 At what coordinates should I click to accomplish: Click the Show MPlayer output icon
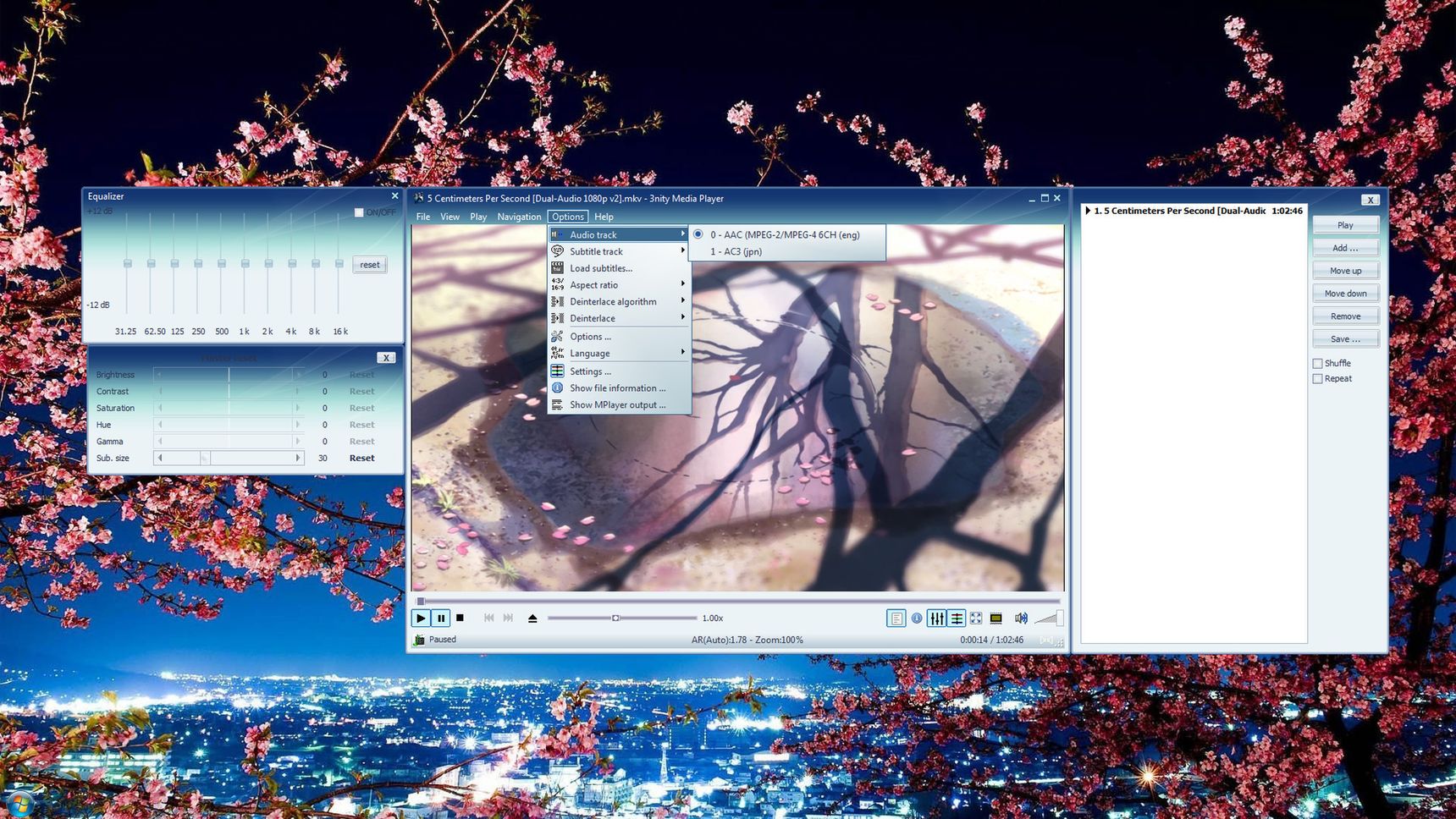pyautogui.click(x=557, y=404)
